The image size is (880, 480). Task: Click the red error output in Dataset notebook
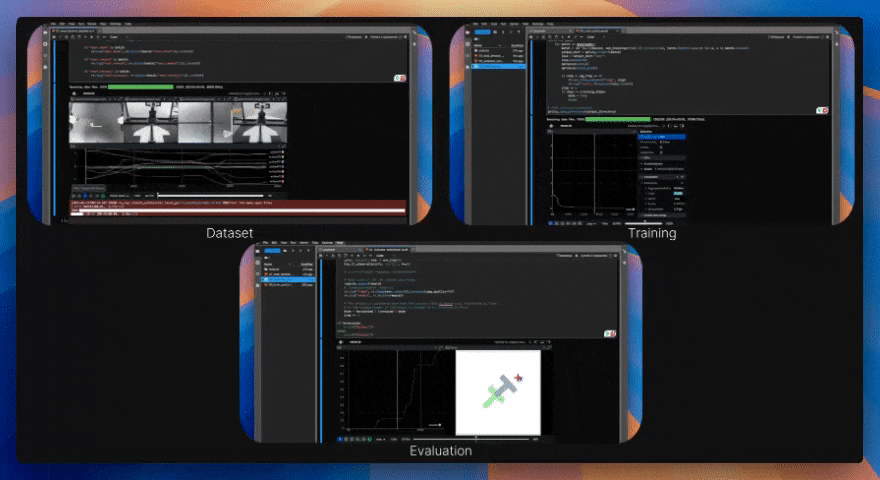click(x=237, y=208)
